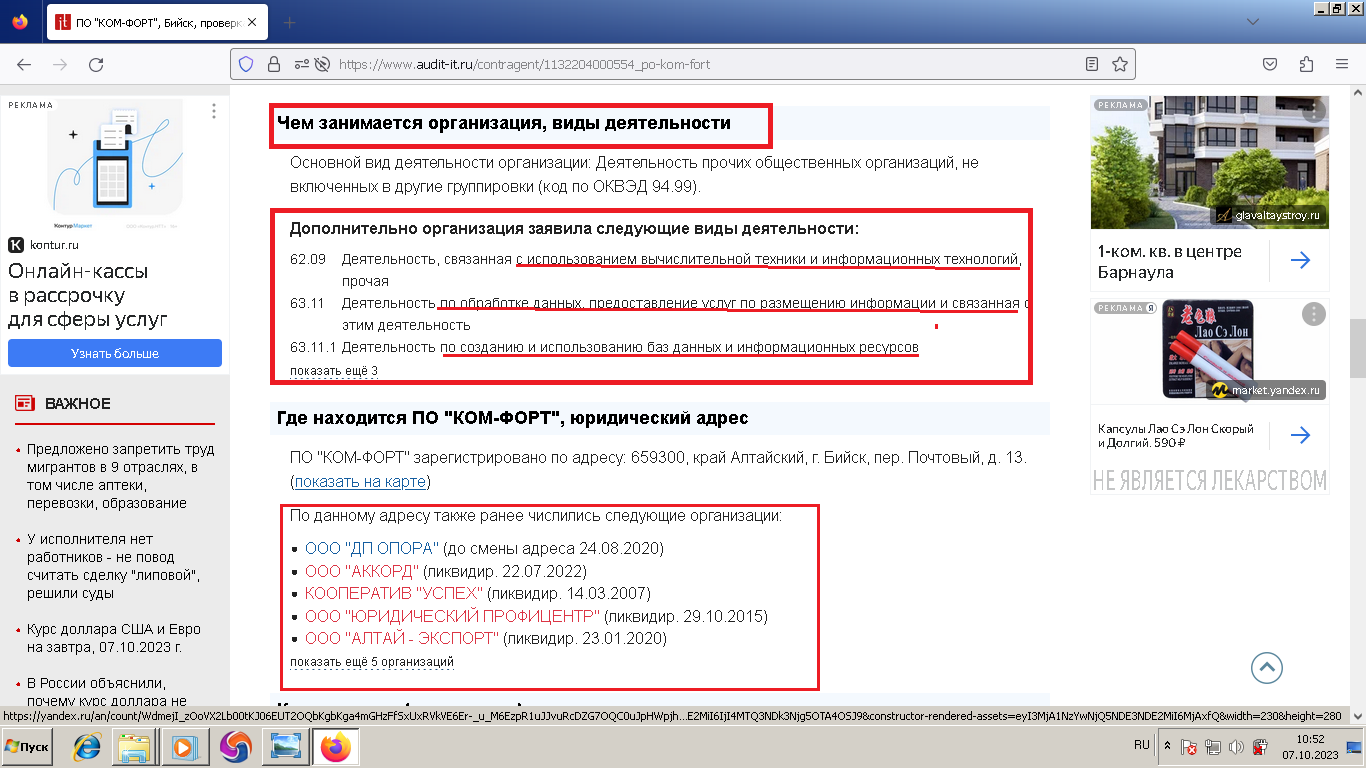Image resolution: width=1366 pixels, height=768 pixels.
Task: Close the ПО "КОМ-ФОРТ" tab
Action: 254,22
